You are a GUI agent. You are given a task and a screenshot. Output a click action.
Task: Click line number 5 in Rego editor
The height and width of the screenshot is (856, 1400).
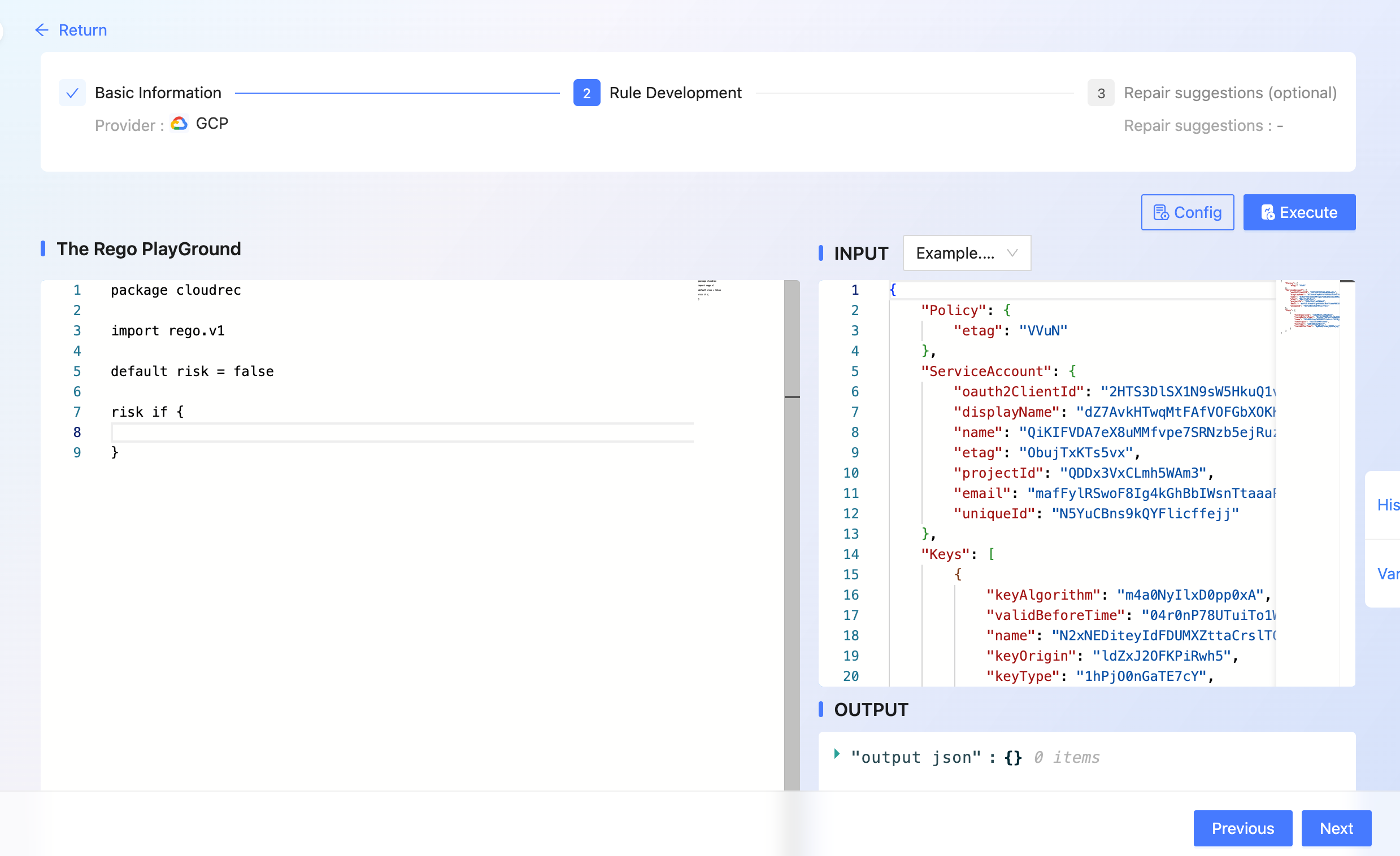coord(77,372)
